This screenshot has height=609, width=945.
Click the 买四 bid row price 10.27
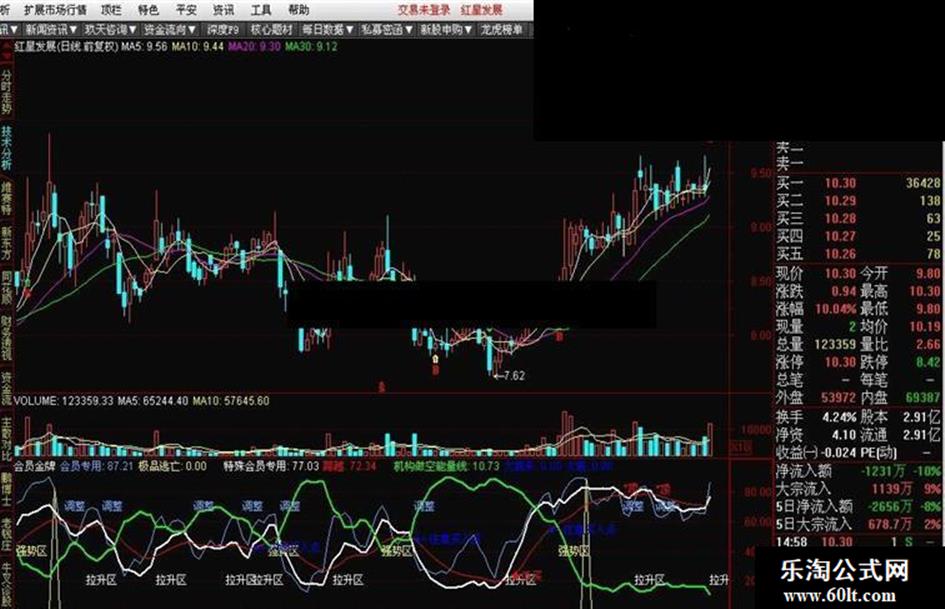pyautogui.click(x=840, y=236)
